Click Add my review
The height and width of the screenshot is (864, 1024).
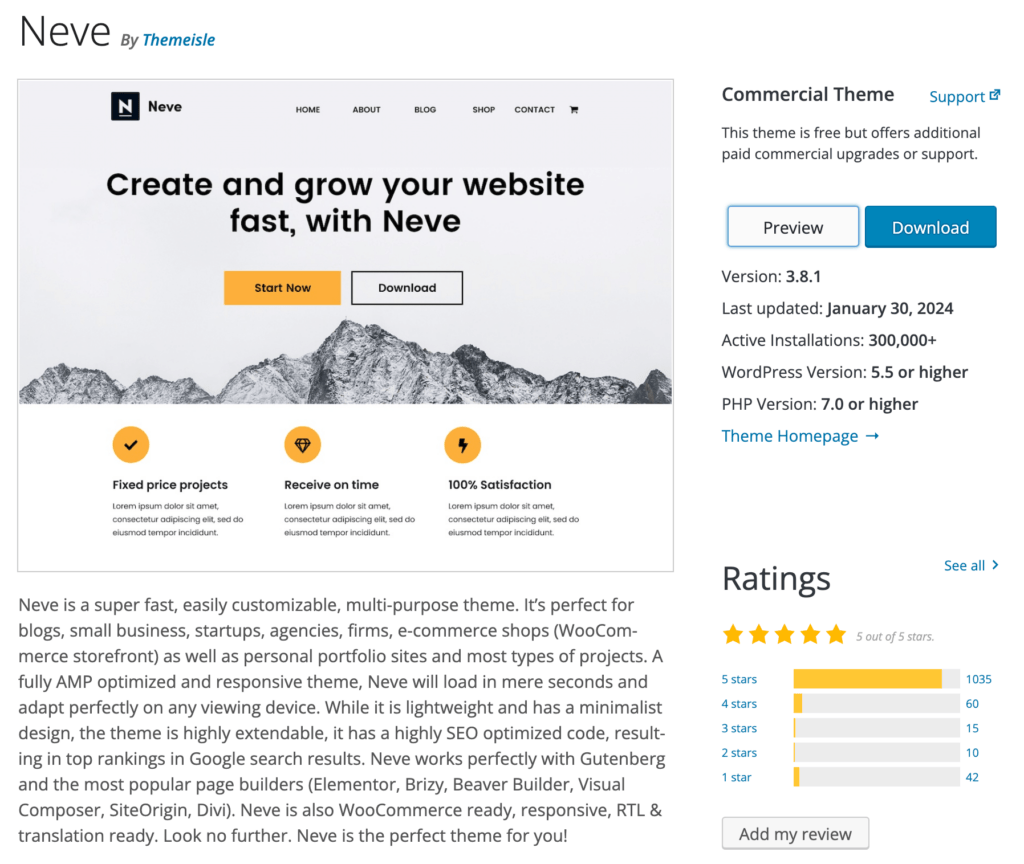[795, 833]
